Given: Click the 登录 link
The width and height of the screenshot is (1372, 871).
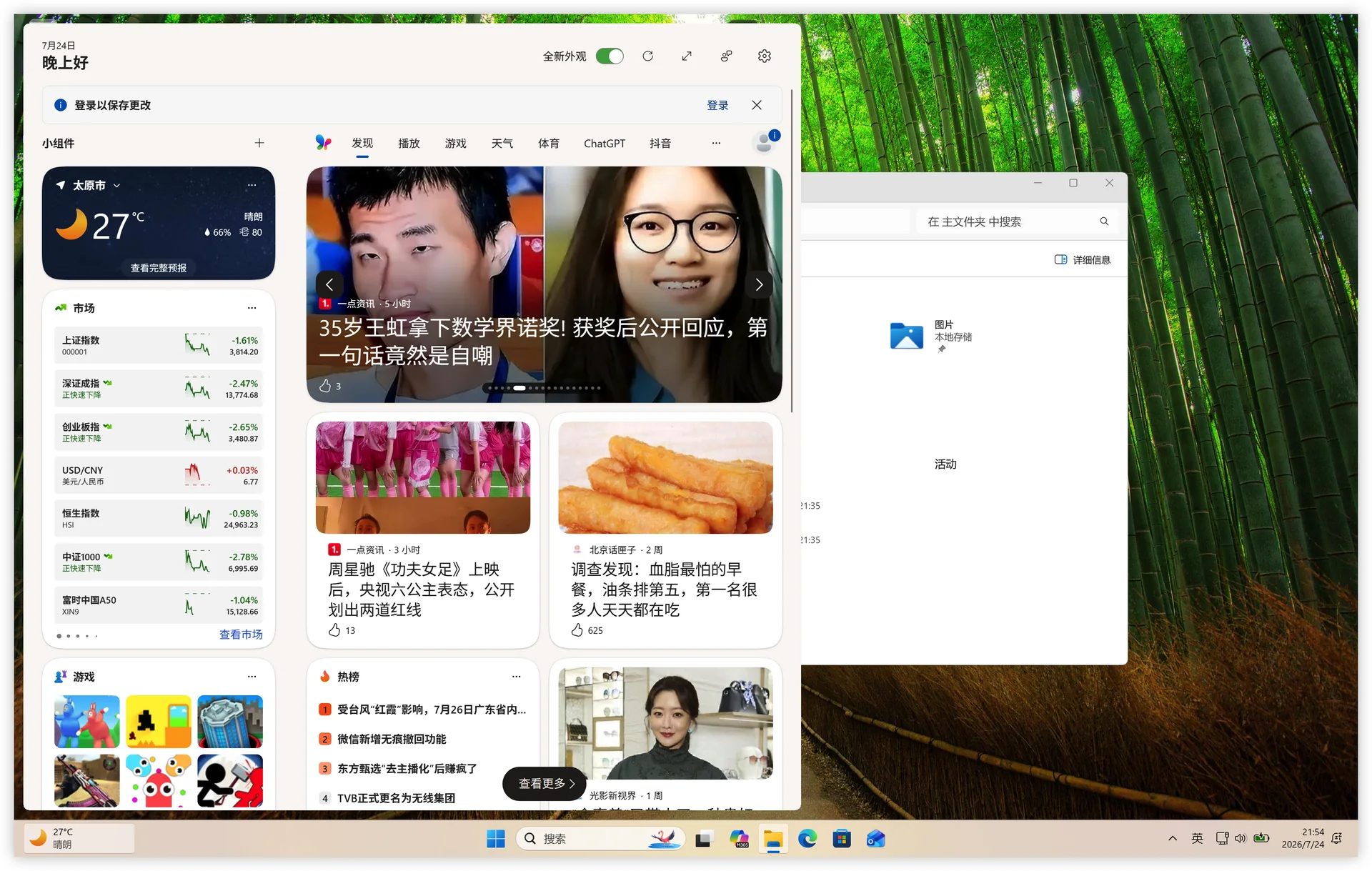Looking at the screenshot, I should [x=717, y=105].
